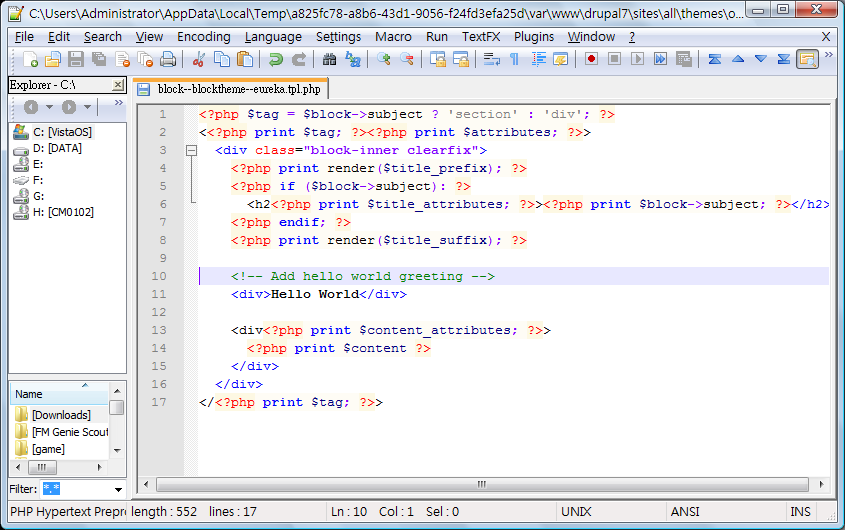
Task: Toggle Show All Characters pilcrow icon
Action: [515, 60]
